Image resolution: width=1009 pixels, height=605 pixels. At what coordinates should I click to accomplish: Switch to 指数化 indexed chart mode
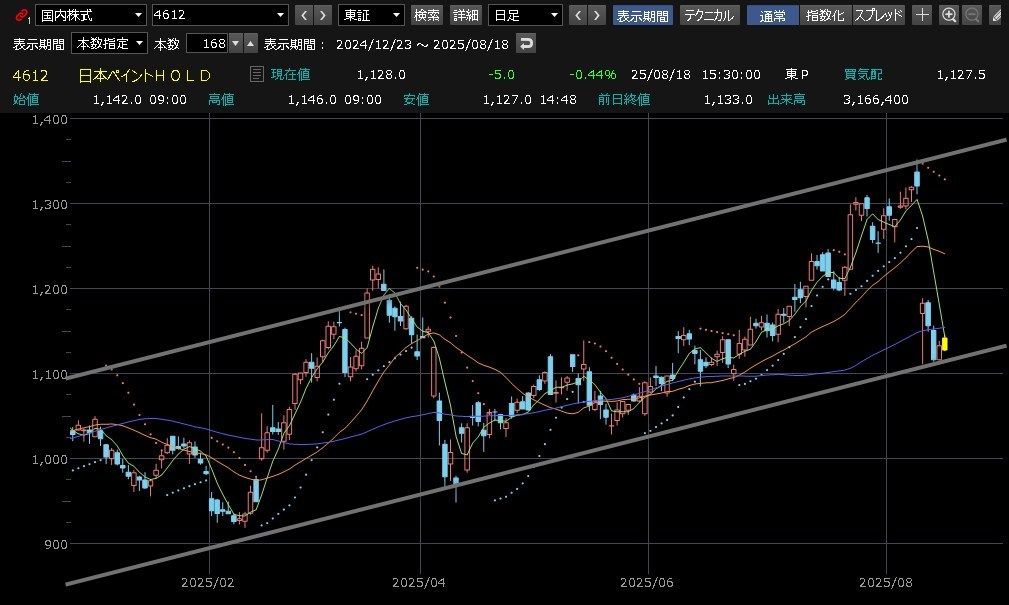click(x=825, y=15)
